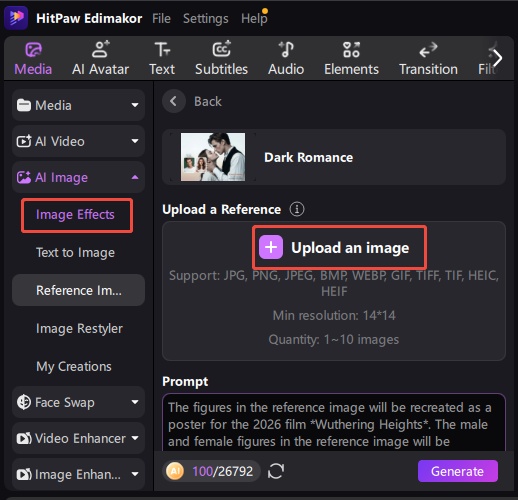The image size is (518, 500).
Task: Click the Back chevron button
Action: (x=174, y=101)
